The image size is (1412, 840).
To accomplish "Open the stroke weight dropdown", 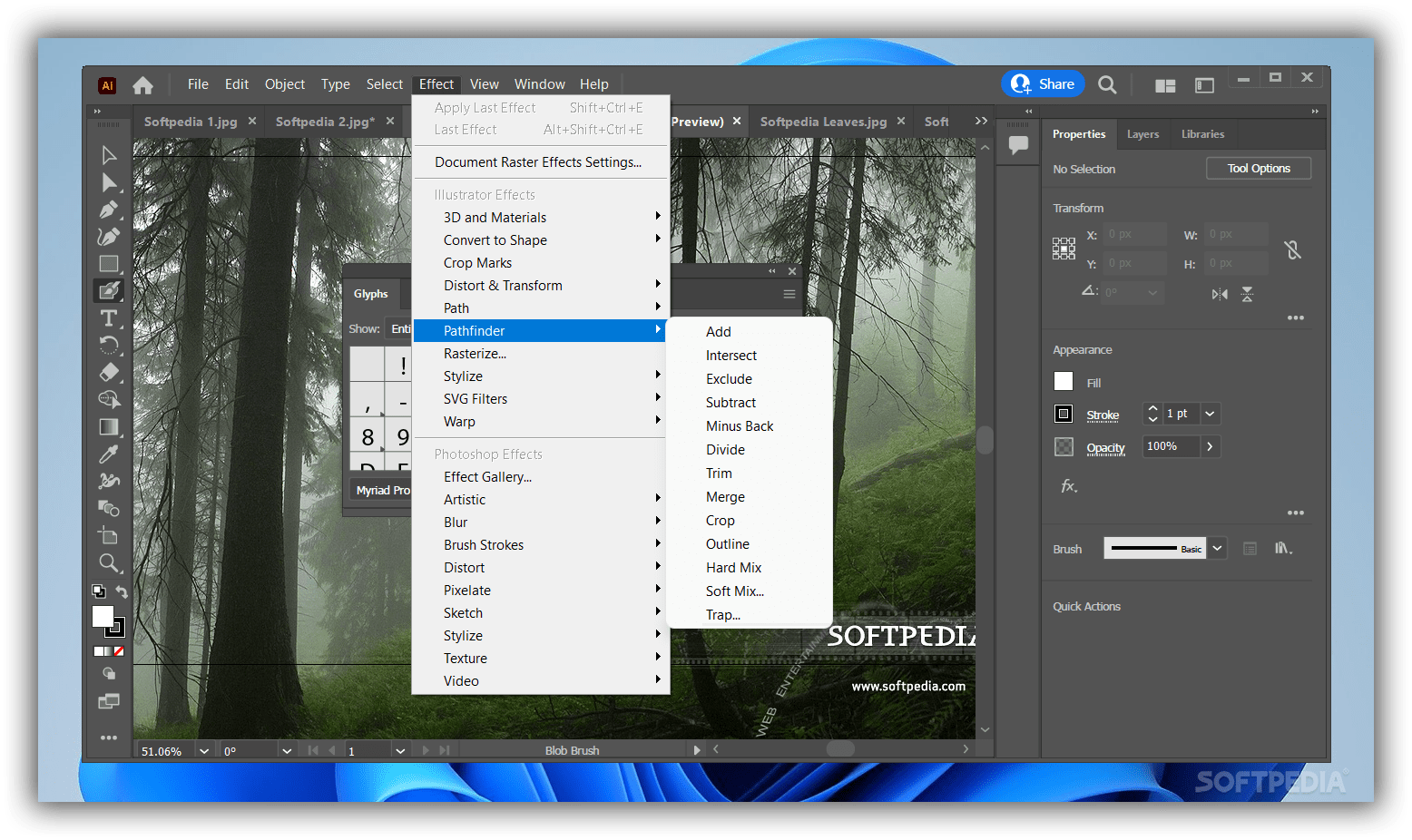I will [1210, 414].
